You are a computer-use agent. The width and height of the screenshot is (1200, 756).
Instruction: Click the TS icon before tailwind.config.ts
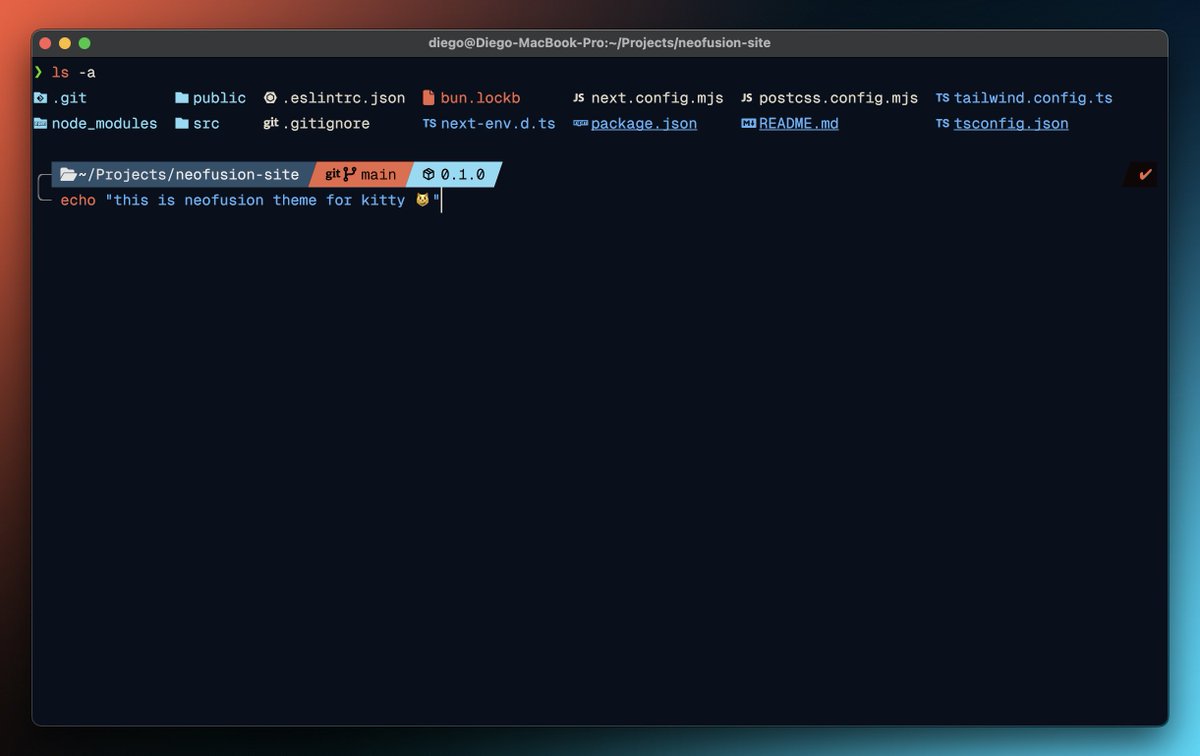coord(942,97)
